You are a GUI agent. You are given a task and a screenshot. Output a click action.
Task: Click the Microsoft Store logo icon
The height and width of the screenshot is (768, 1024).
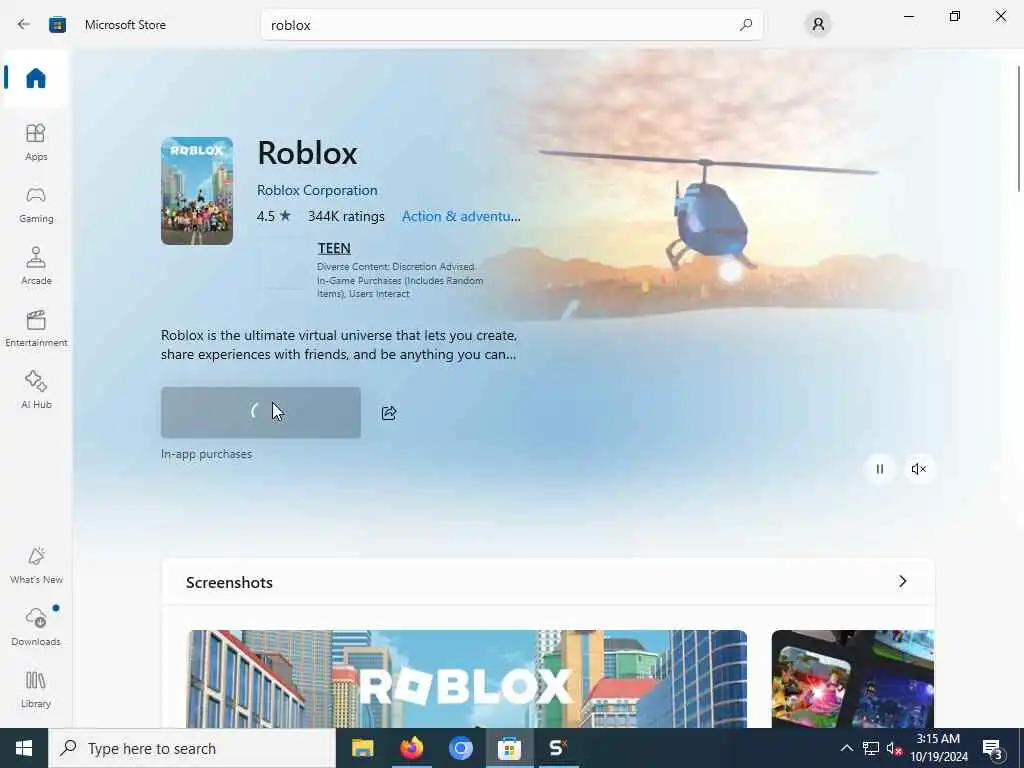point(57,25)
